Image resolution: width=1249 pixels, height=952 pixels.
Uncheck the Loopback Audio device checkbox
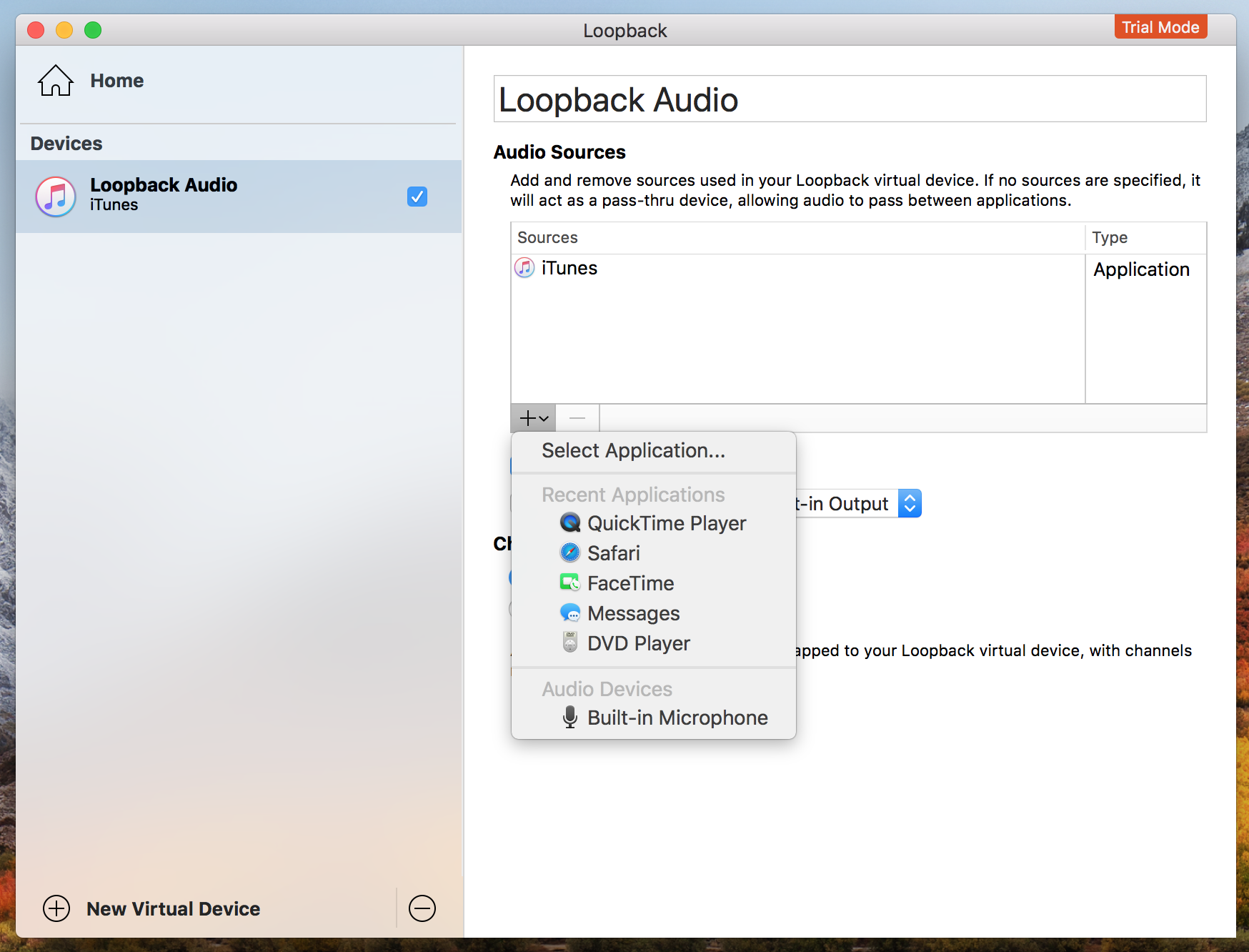click(x=417, y=197)
